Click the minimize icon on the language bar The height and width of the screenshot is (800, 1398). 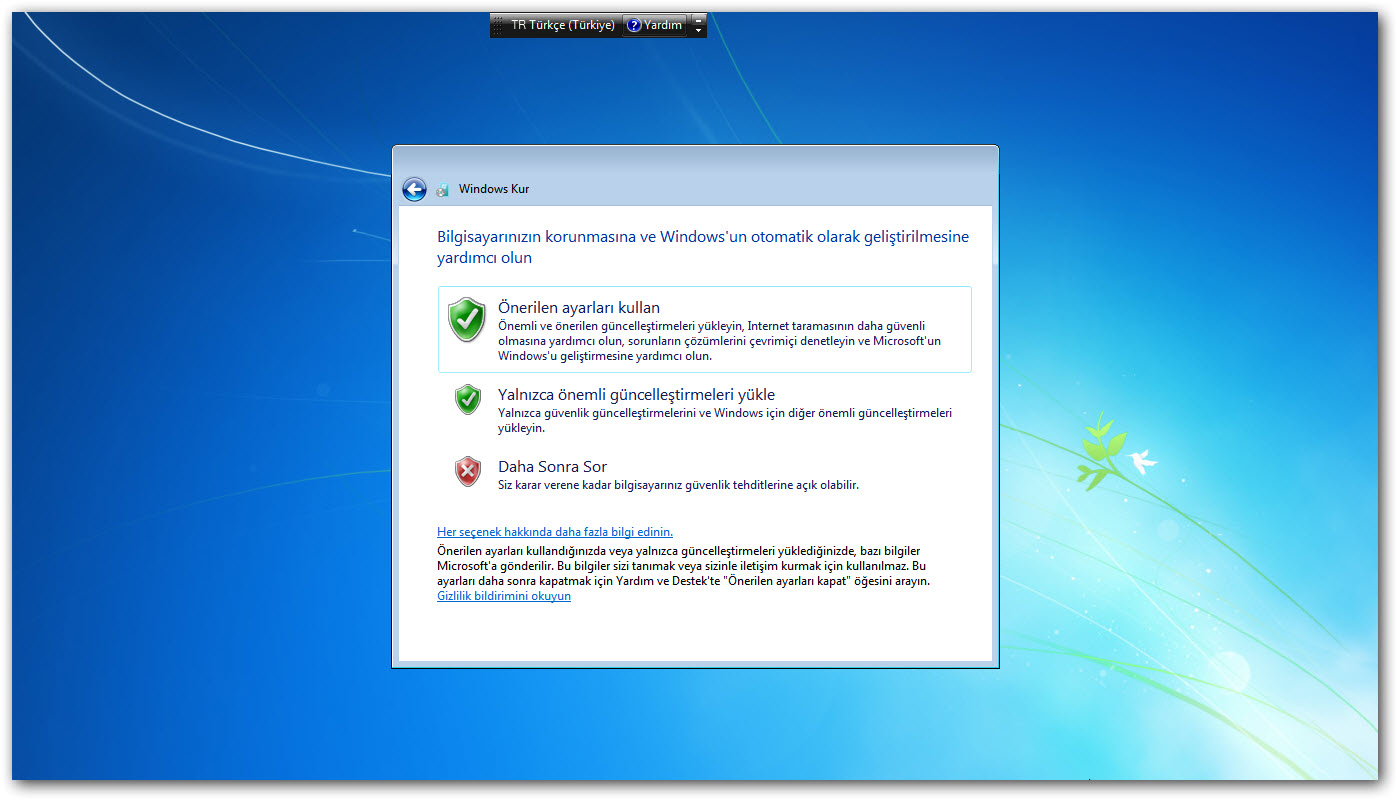coord(698,21)
